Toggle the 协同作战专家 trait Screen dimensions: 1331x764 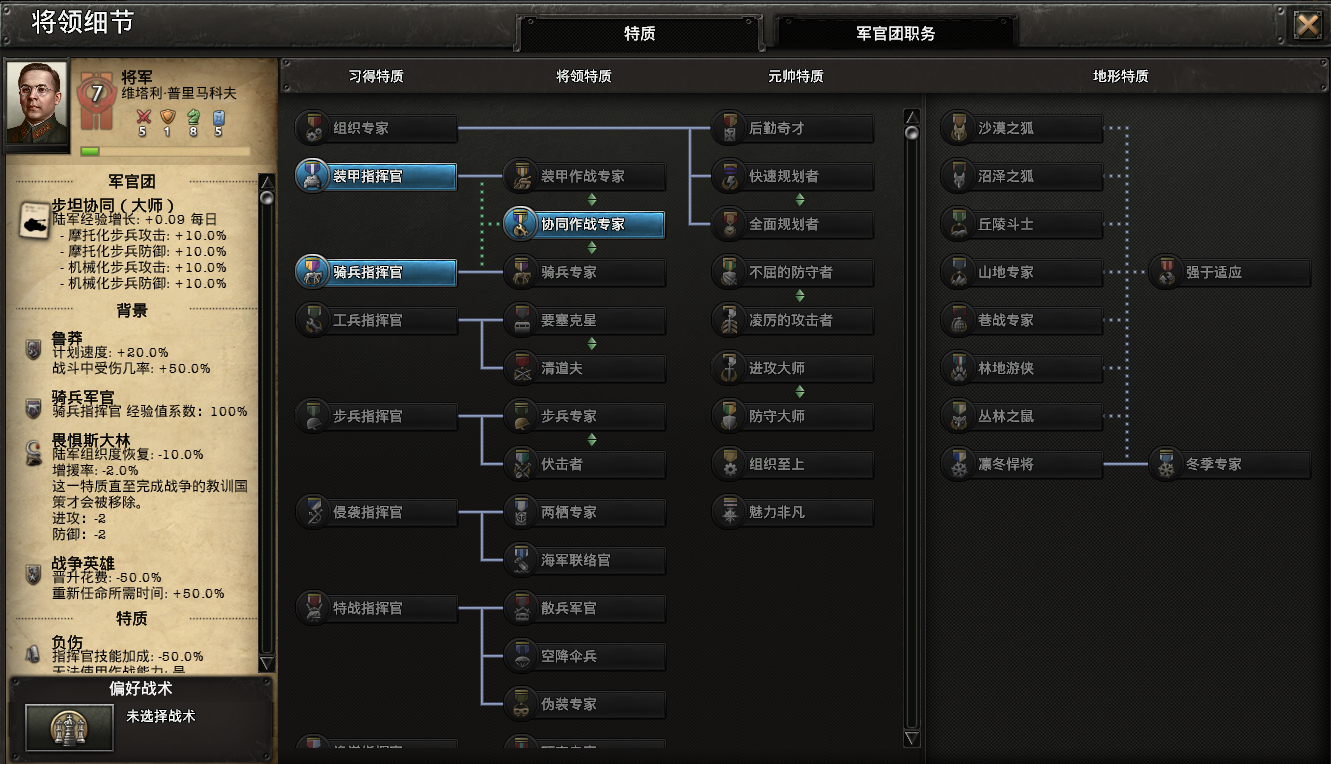pos(585,225)
